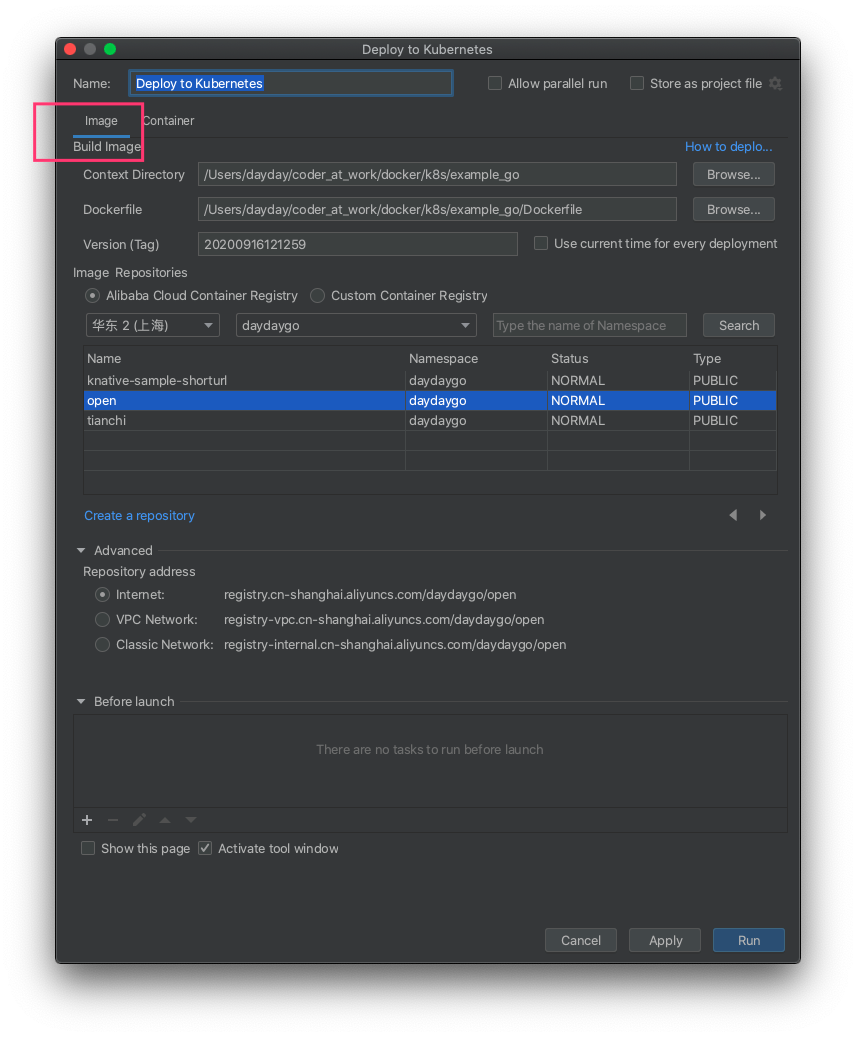Click the Apply button
856x1037 pixels.
(665, 940)
